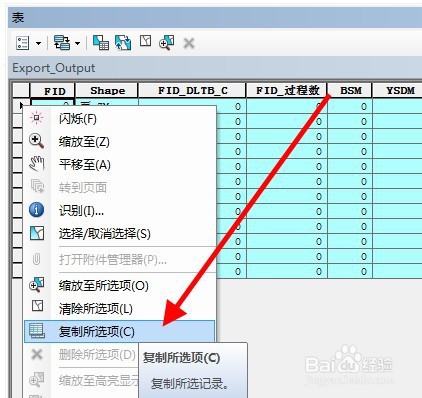Click the last row's BSM cell

click(350, 271)
